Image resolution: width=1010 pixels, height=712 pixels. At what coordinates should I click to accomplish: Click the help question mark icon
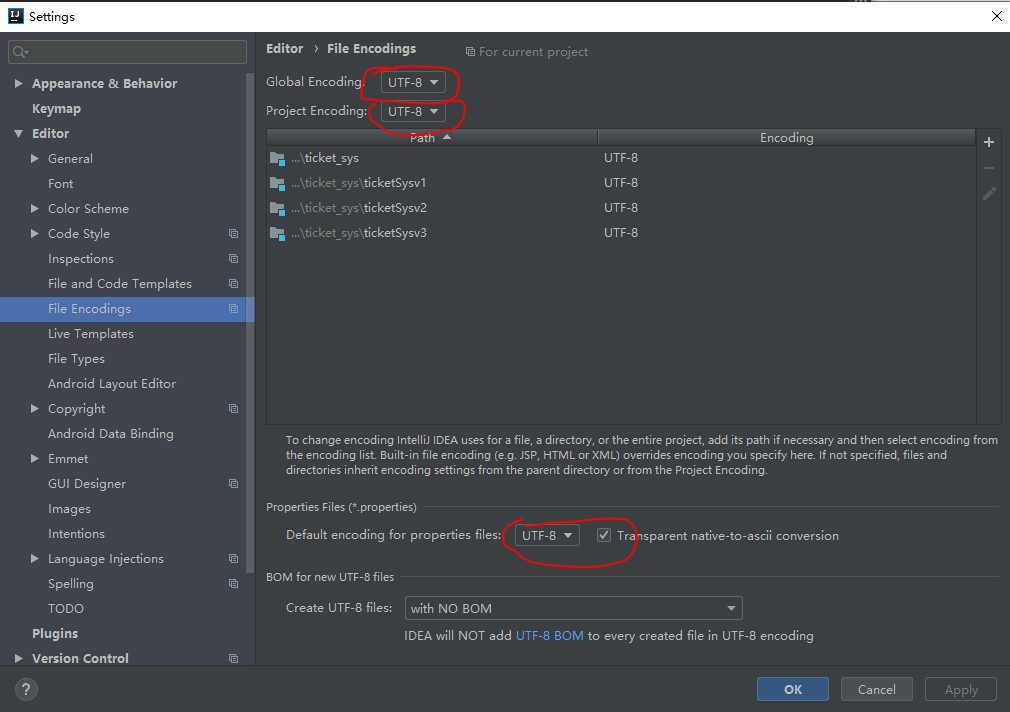click(x=26, y=689)
